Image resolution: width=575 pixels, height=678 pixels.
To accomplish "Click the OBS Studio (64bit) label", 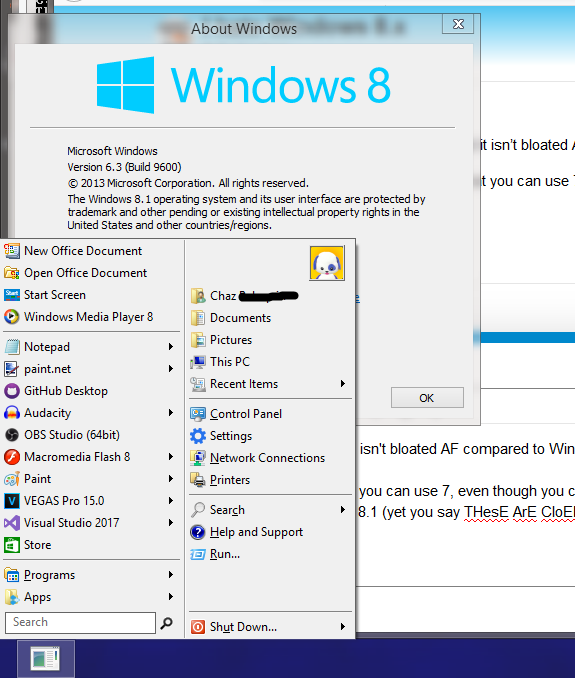I will (72, 435).
